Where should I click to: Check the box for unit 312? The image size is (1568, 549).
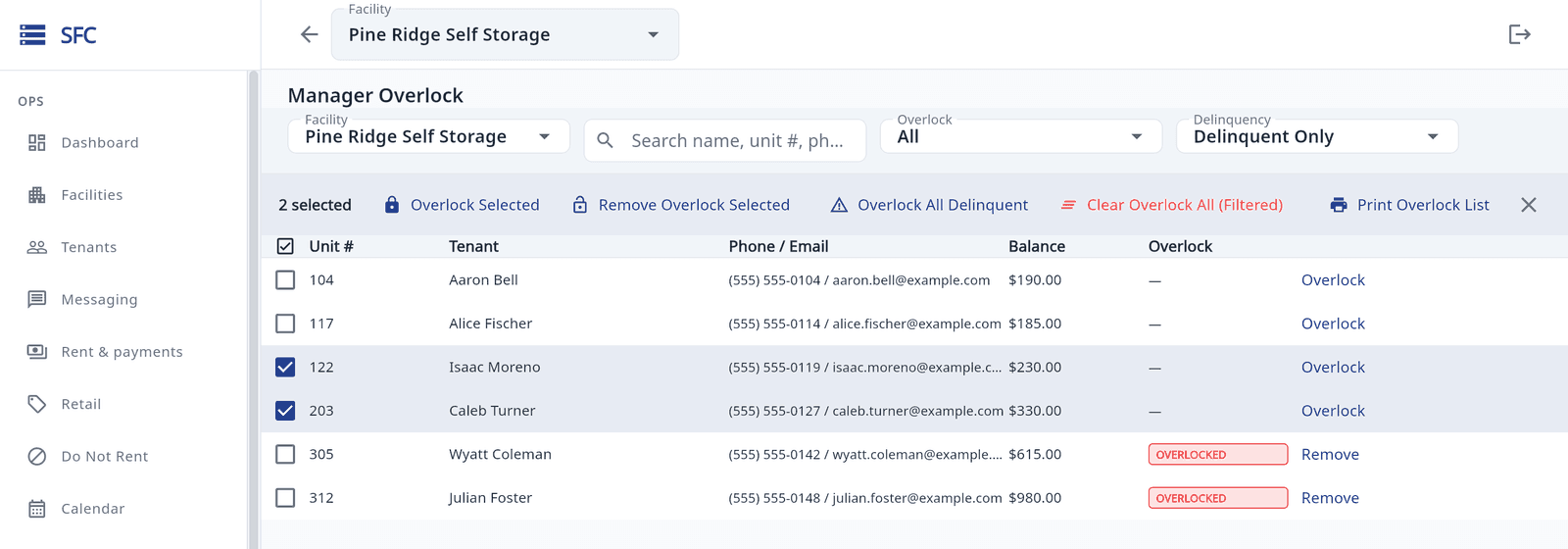[x=285, y=498]
